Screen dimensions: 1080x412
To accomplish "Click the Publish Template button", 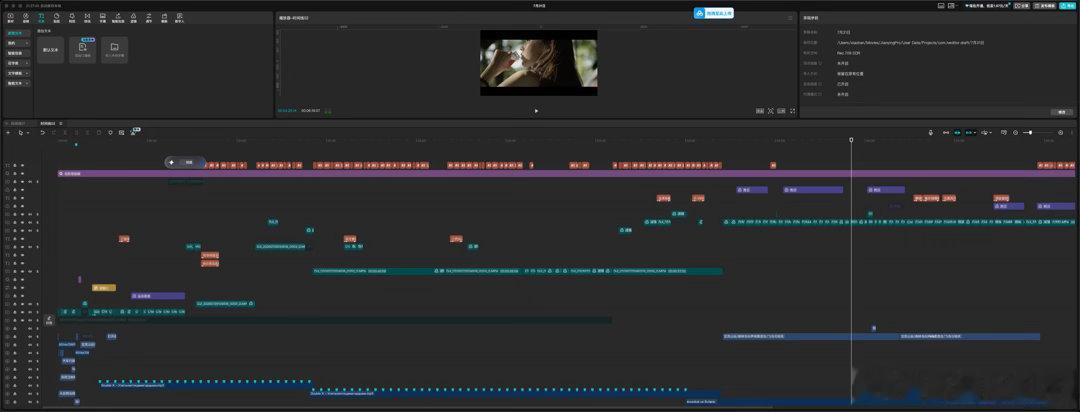I will (x=1046, y=6).
